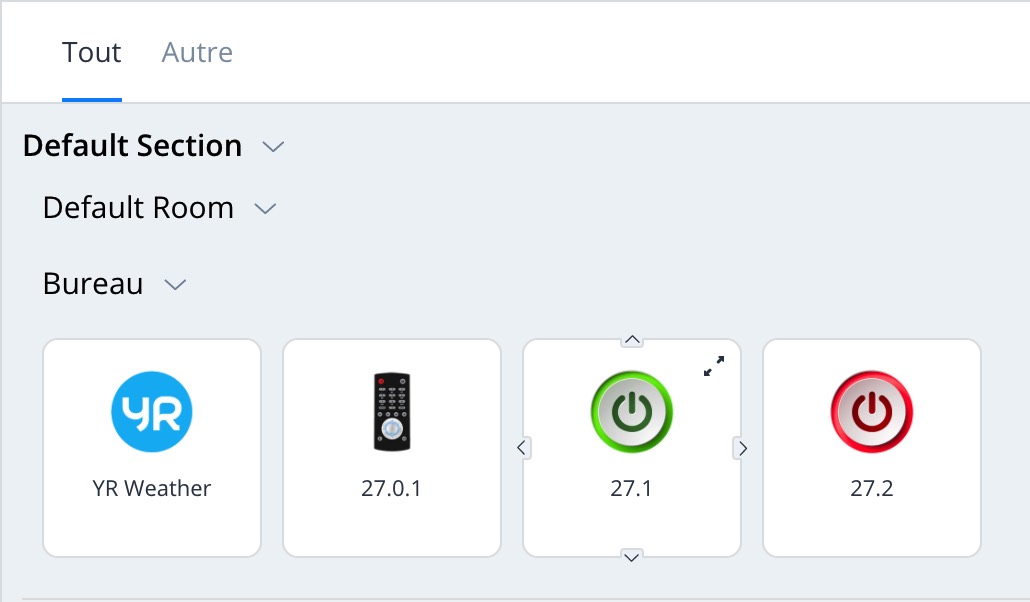Click the YR Weather round logo icon

coord(152,412)
